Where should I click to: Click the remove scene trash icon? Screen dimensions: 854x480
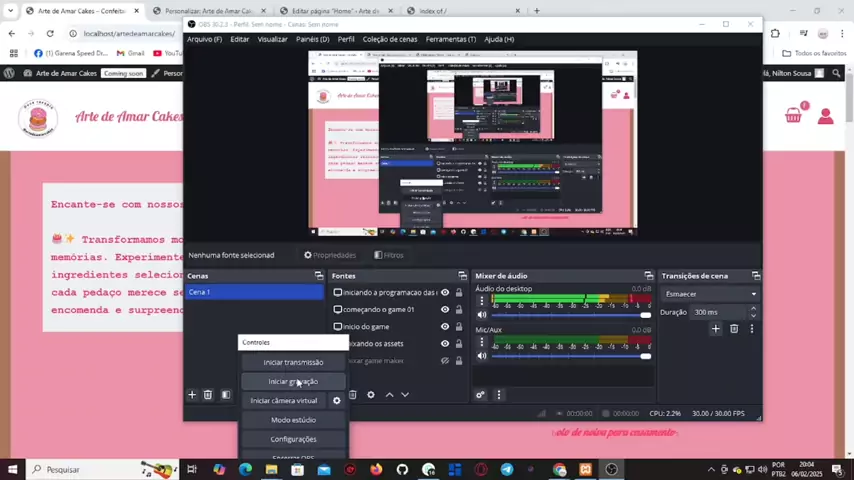pyautogui.click(x=208, y=395)
